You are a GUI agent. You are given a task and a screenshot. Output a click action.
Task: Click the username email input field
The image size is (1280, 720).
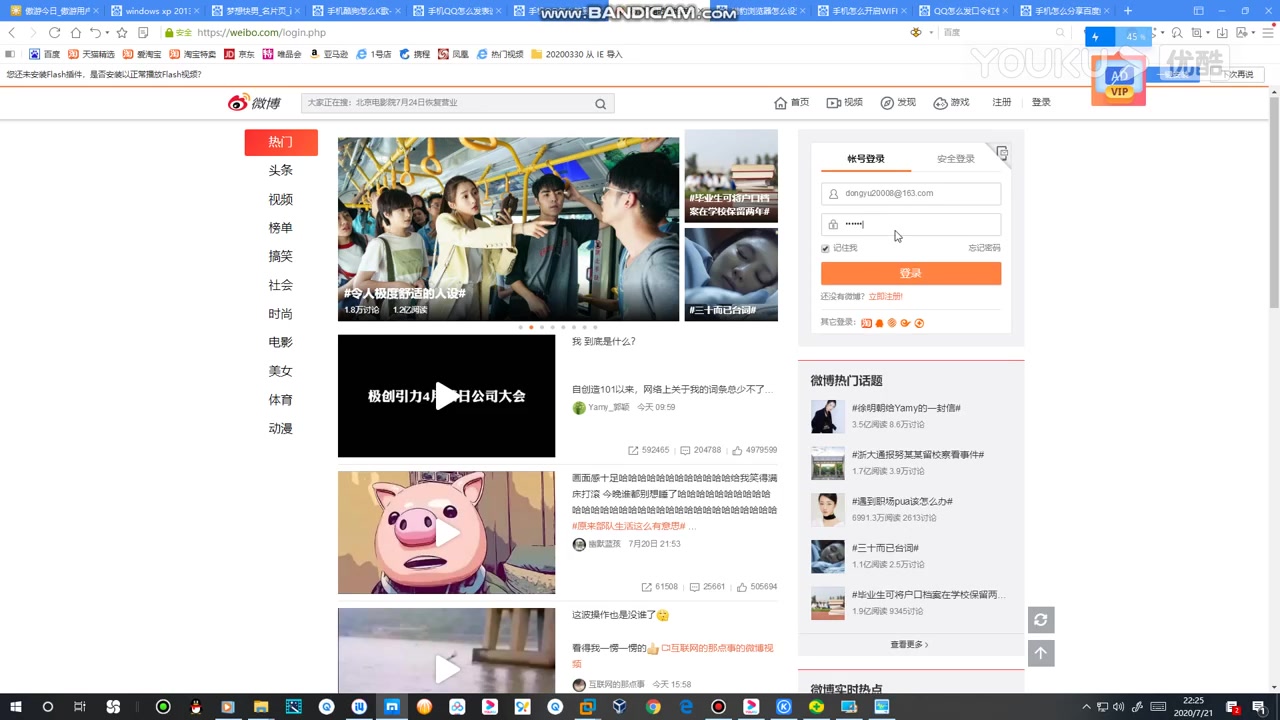pos(911,194)
